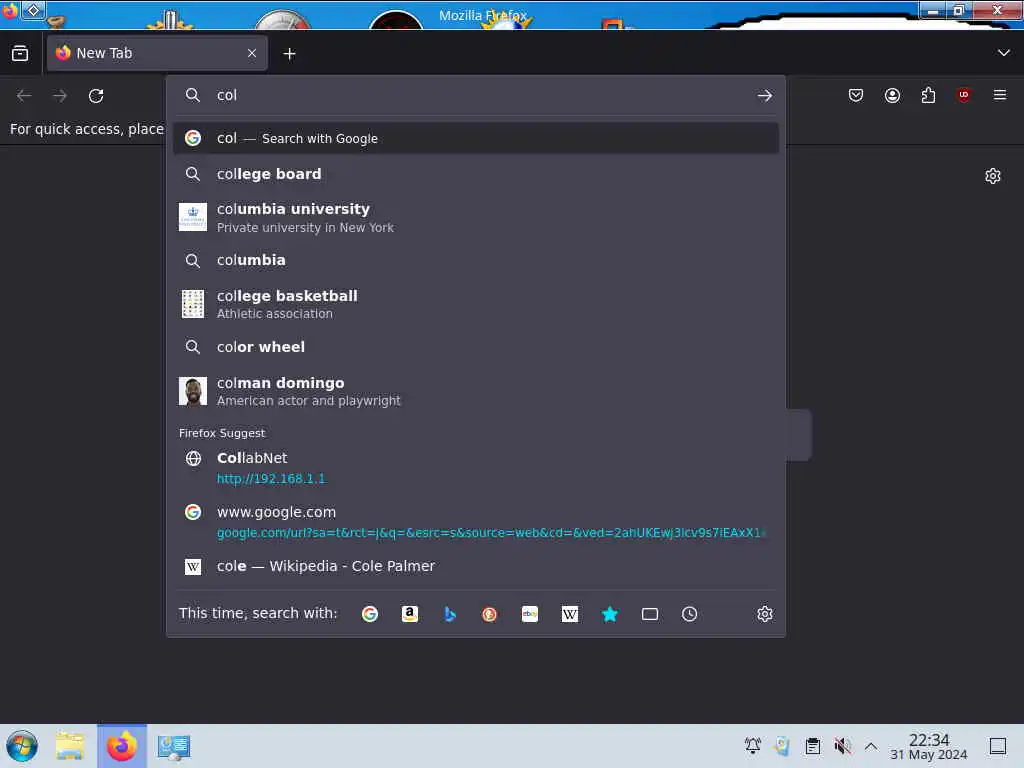Click the colman domingo thumbnail photo
This screenshot has width=1024, height=768.
pyautogui.click(x=193, y=391)
